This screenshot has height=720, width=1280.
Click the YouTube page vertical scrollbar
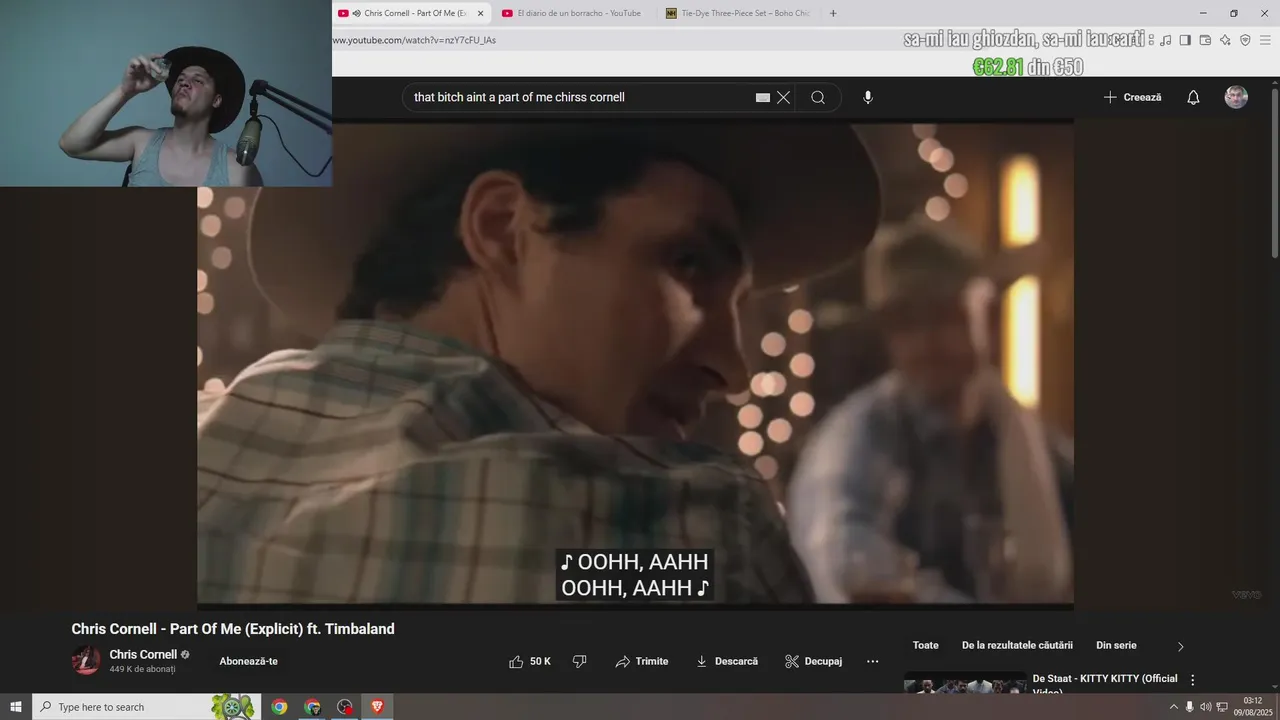click(x=1275, y=172)
